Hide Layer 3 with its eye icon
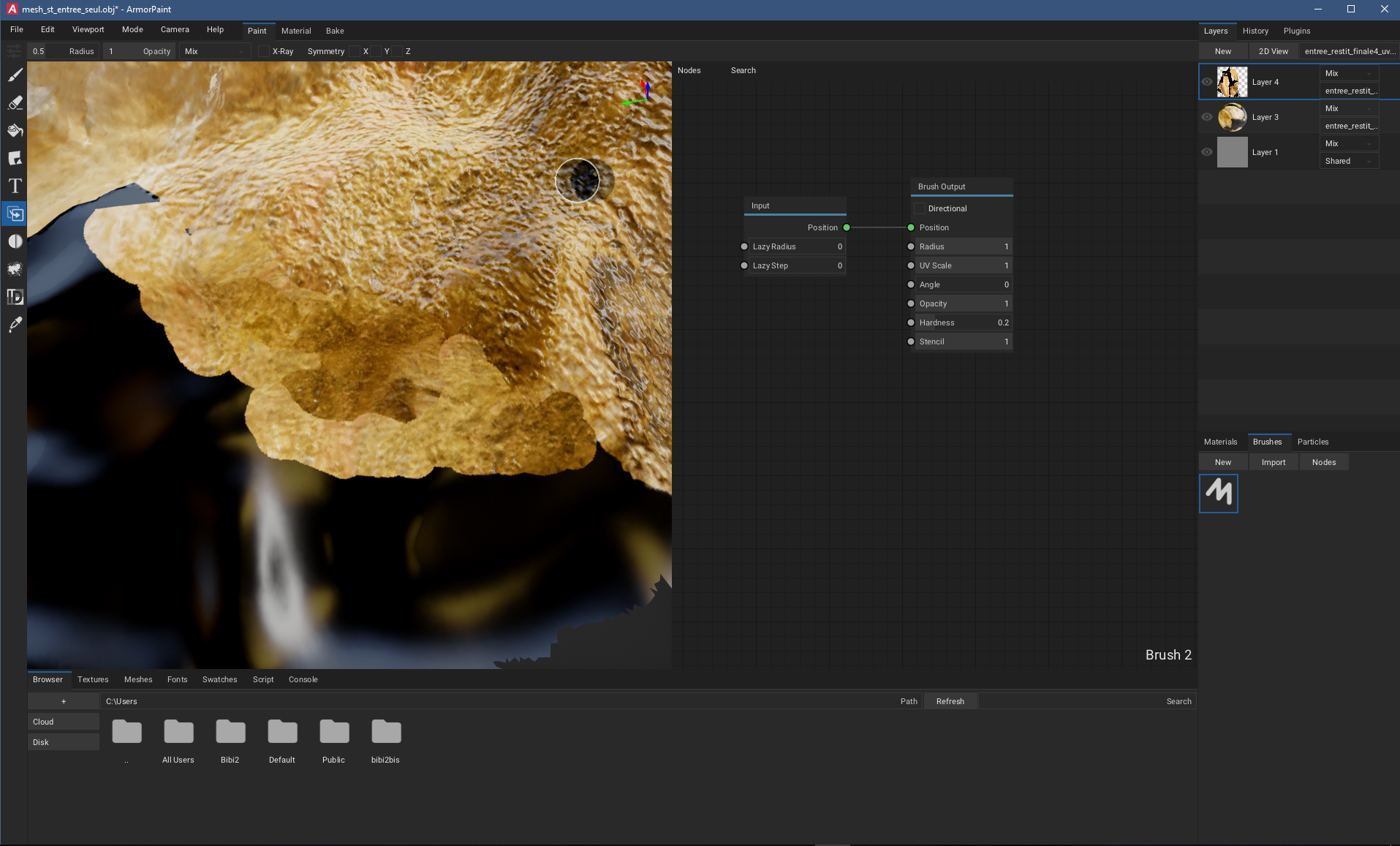Screen dimensions: 1400x846 pyautogui.click(x=1207, y=117)
